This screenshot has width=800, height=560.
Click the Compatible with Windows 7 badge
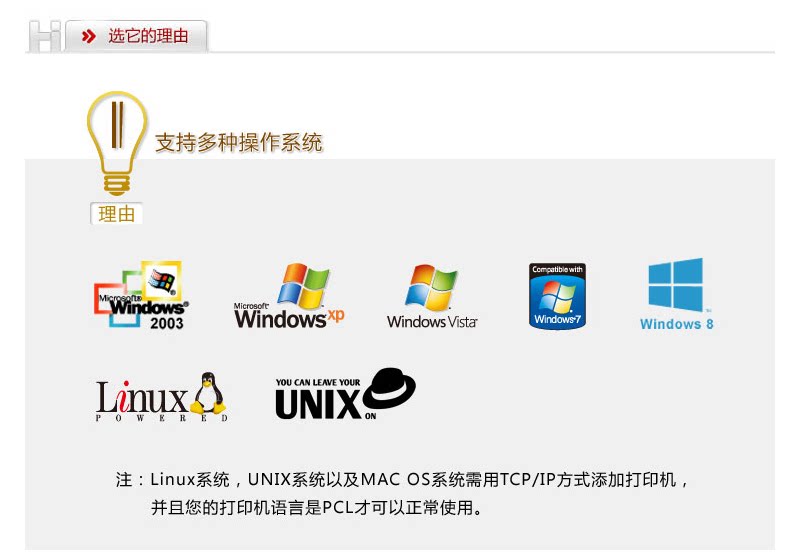(557, 296)
